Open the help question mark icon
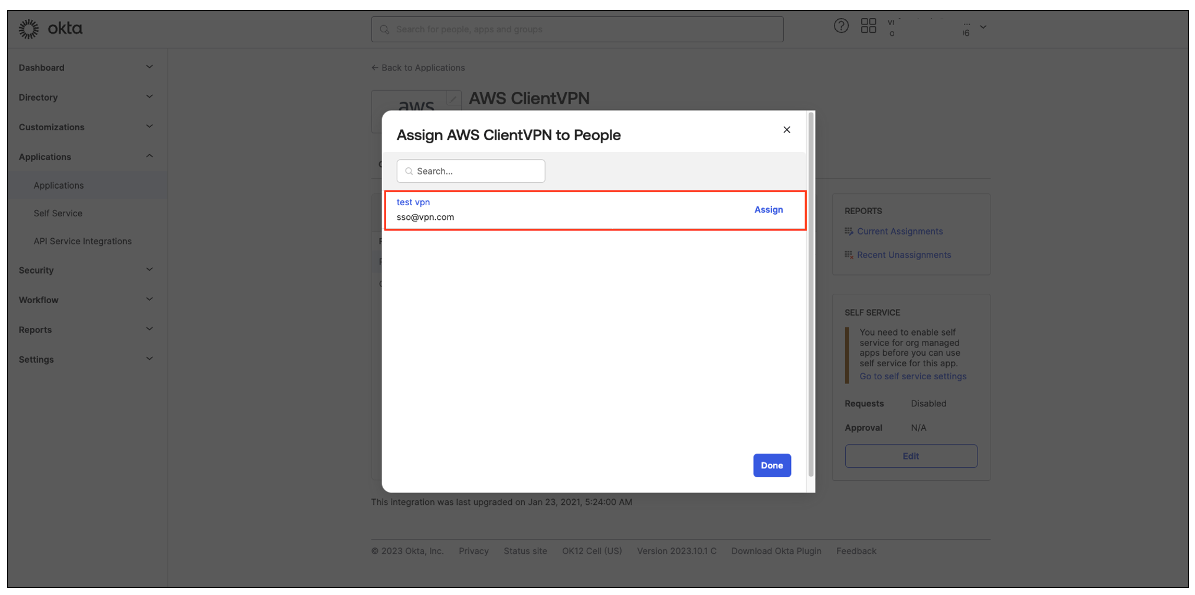Viewport: 1195px width, 595px height. [x=841, y=26]
